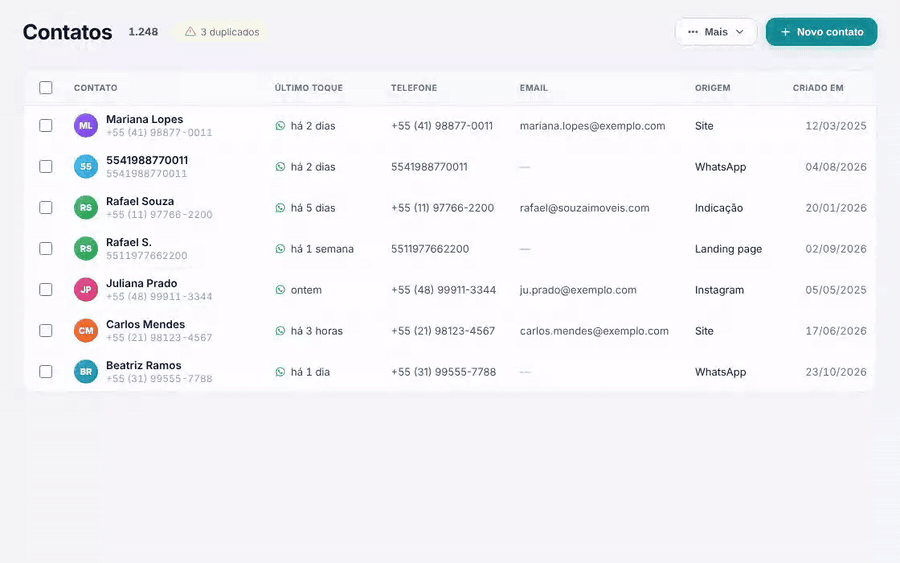900x563 pixels.
Task: Open Juliana Prado's JP avatar
Action: (86, 289)
